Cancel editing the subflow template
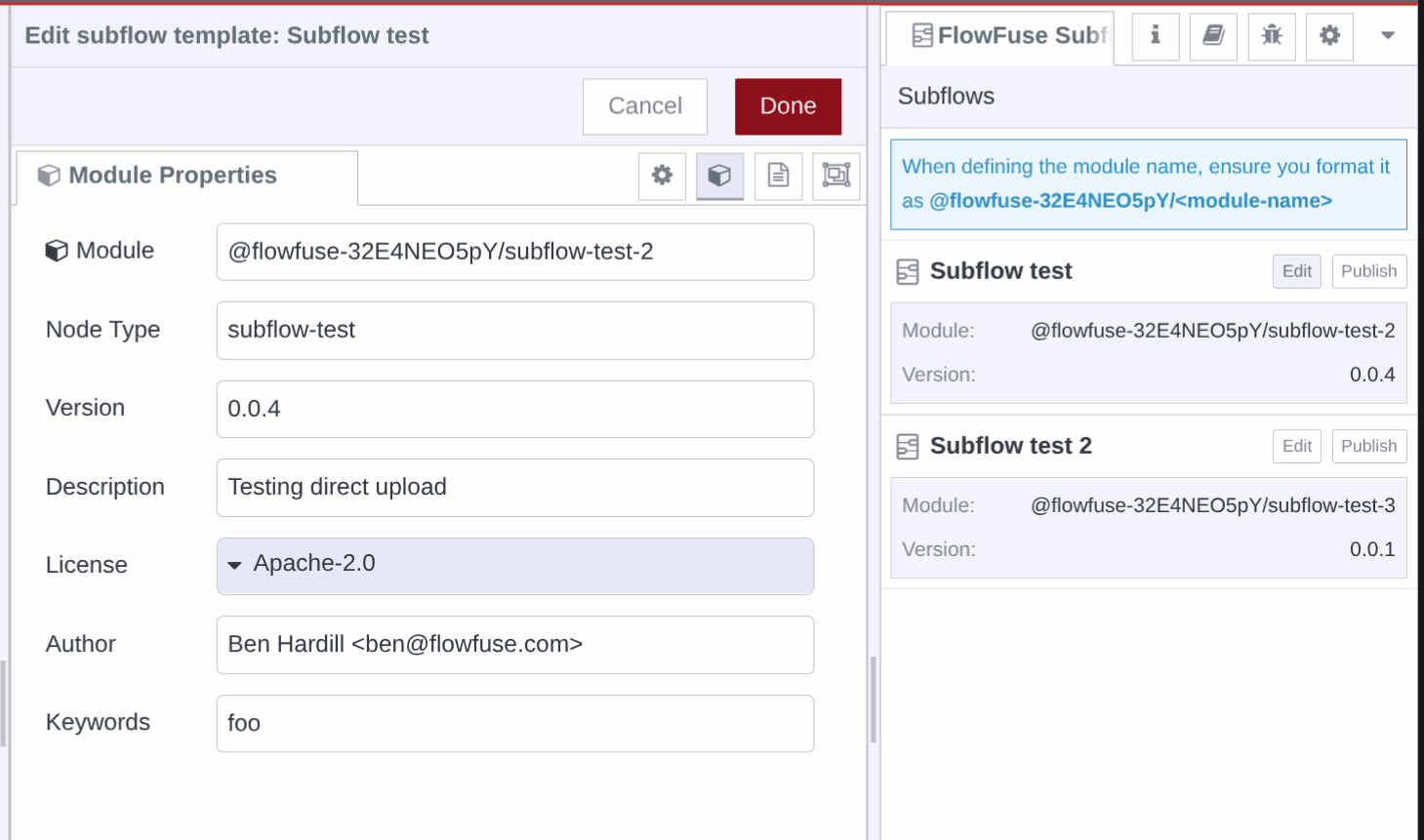The height and width of the screenshot is (840, 1424). tap(644, 105)
